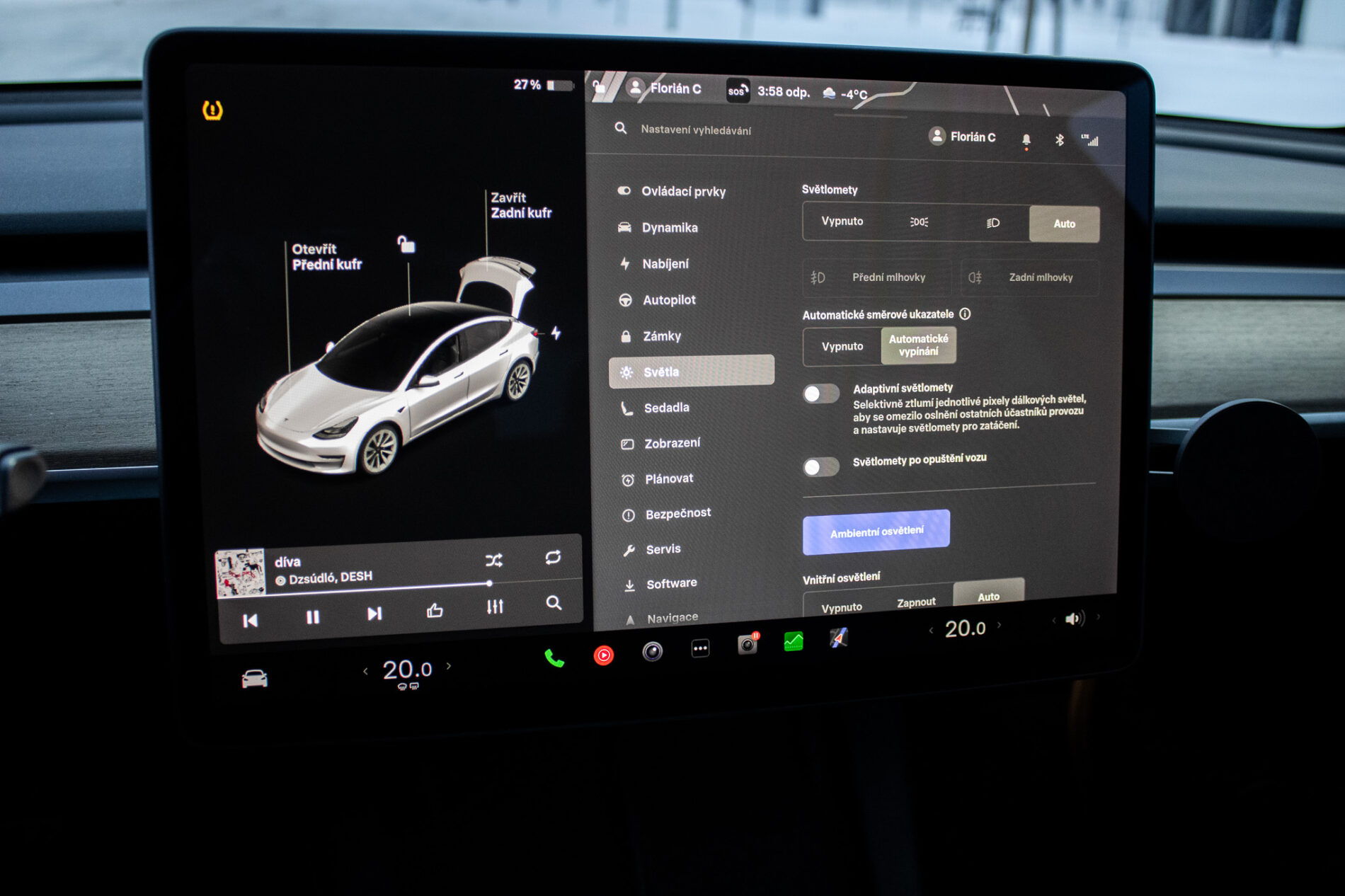The width and height of the screenshot is (1345, 896).
Task: Open the audio equalizer icon
Action: coord(495,607)
